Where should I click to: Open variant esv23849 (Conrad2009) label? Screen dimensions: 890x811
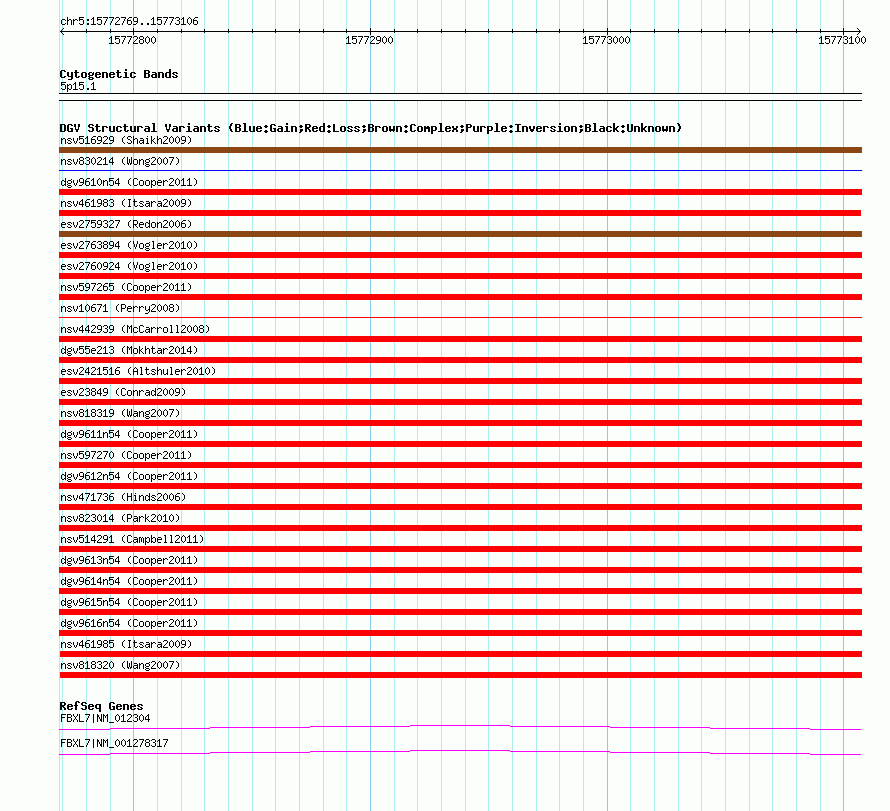(x=123, y=392)
